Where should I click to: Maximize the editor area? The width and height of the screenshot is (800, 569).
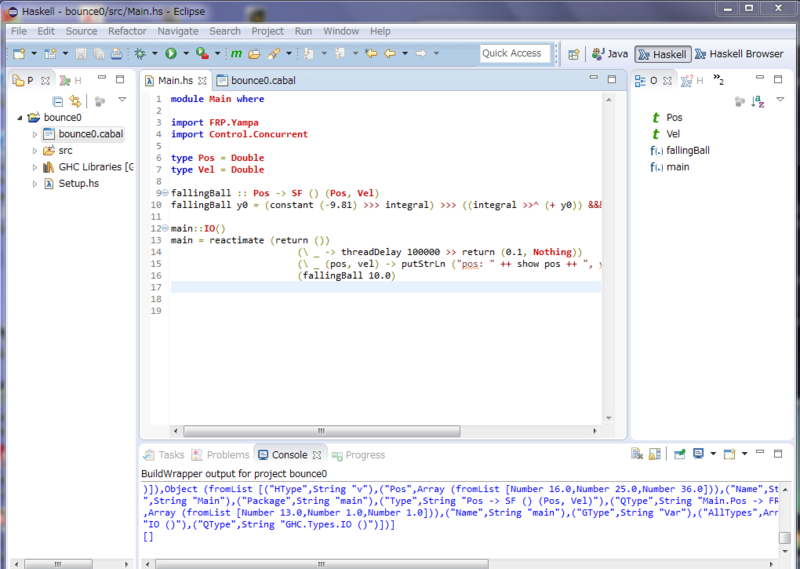[x=612, y=79]
